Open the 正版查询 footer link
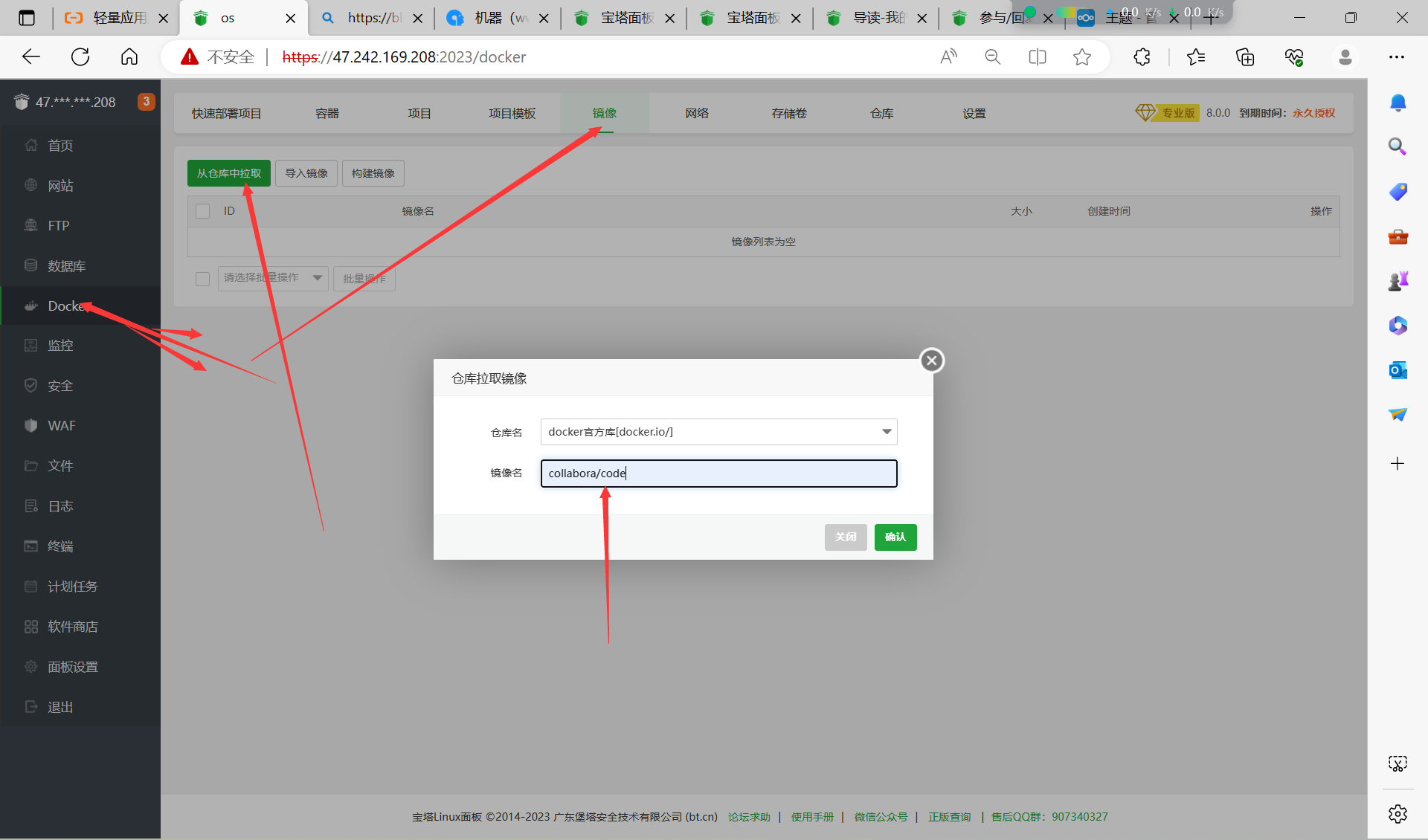 point(949,817)
